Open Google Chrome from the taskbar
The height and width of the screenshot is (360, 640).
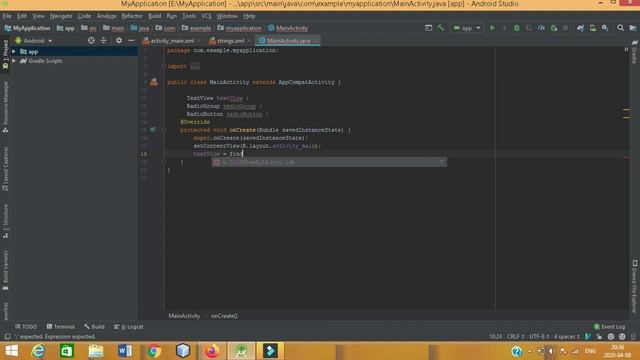[154, 351]
